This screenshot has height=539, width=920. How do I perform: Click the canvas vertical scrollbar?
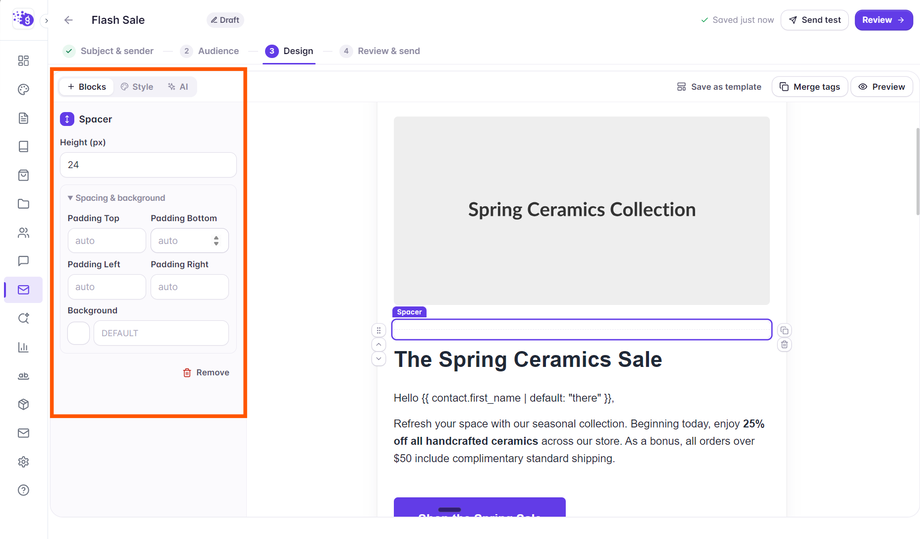coord(917,172)
